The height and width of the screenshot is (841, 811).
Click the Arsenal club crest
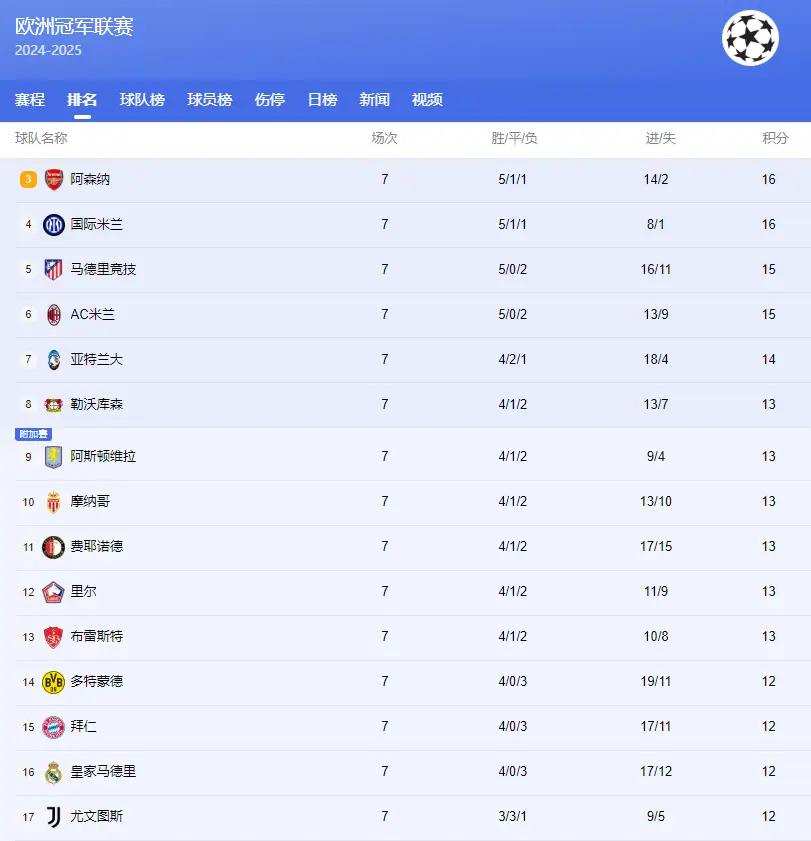(x=54, y=180)
